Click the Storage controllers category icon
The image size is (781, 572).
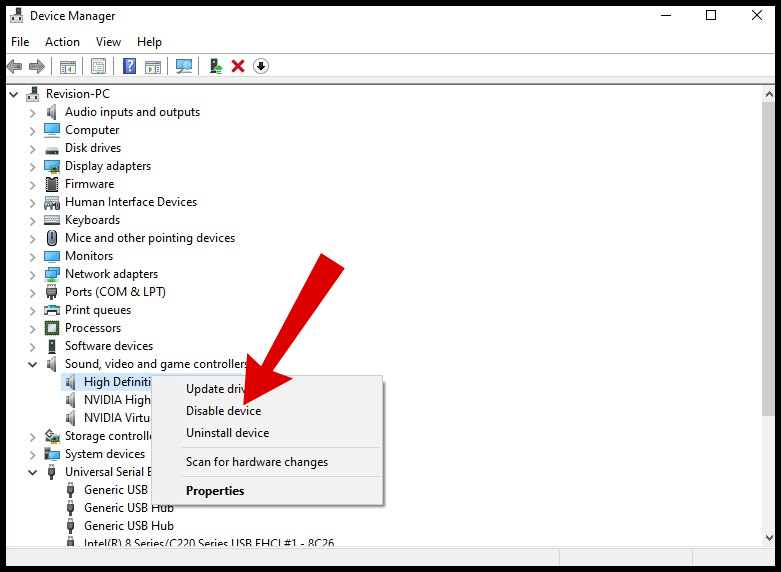pos(52,436)
